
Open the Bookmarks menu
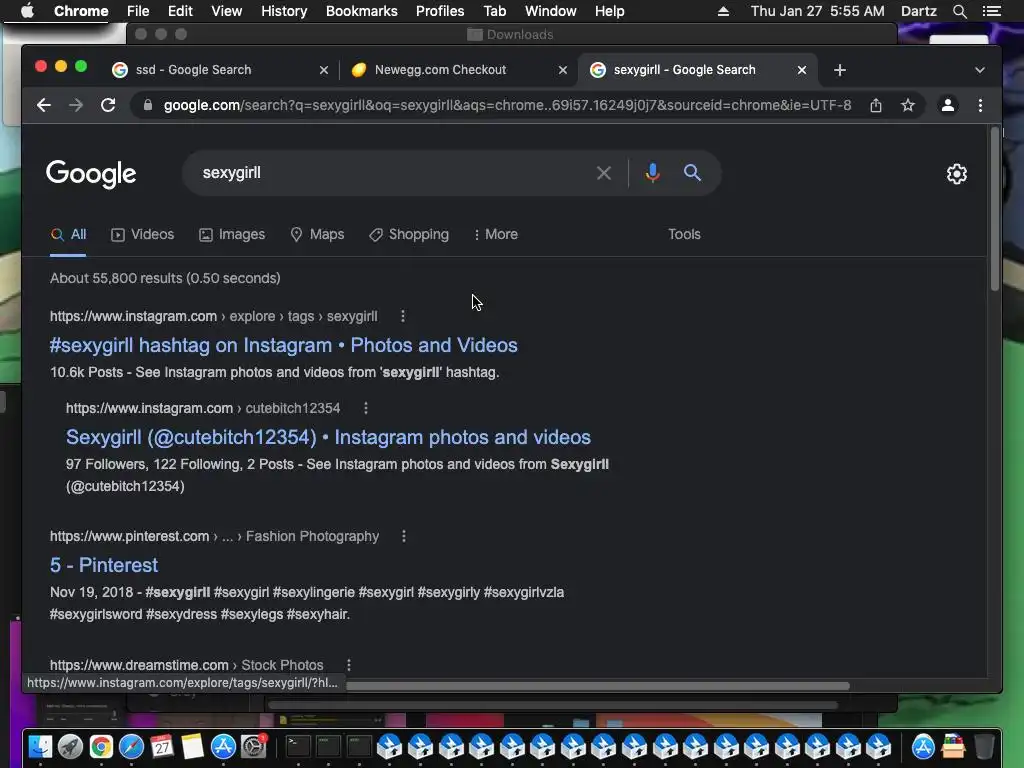coord(362,11)
